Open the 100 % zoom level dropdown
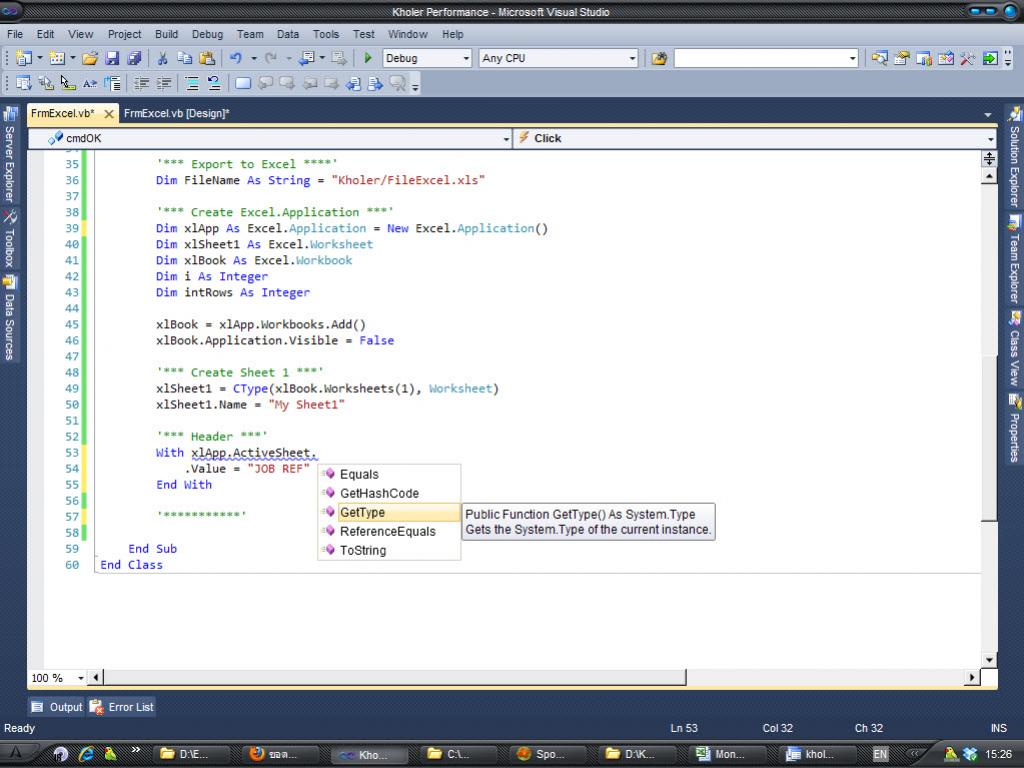 tap(81, 678)
